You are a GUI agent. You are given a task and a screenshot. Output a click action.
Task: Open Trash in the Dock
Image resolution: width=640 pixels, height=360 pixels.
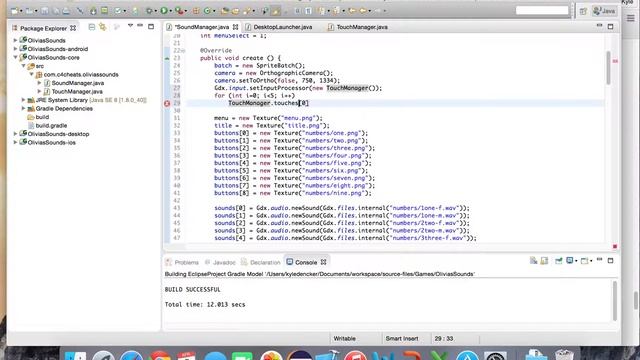pyautogui.click(x=564, y=354)
